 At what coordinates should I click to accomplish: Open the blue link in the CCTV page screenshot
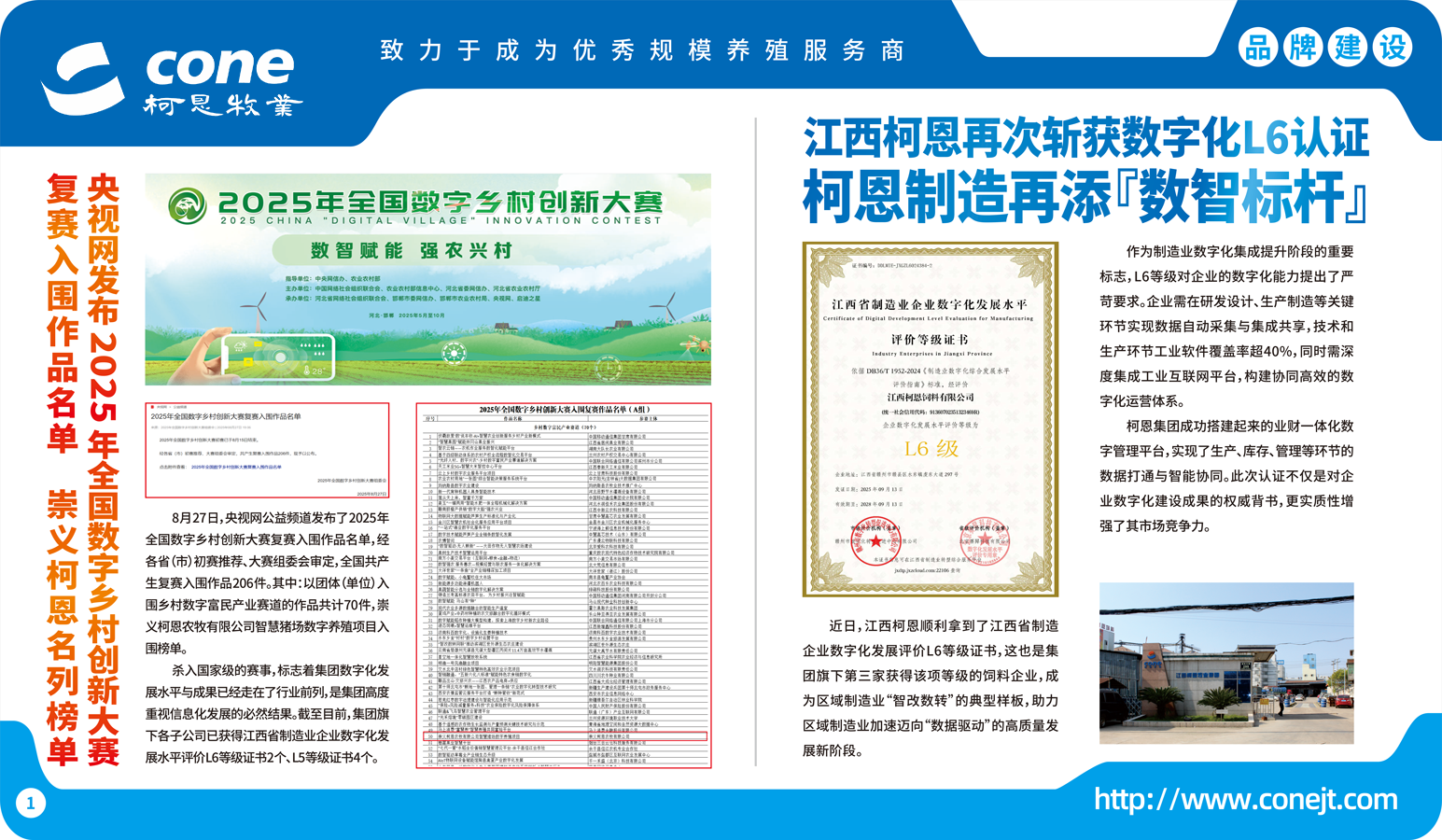coord(236,467)
